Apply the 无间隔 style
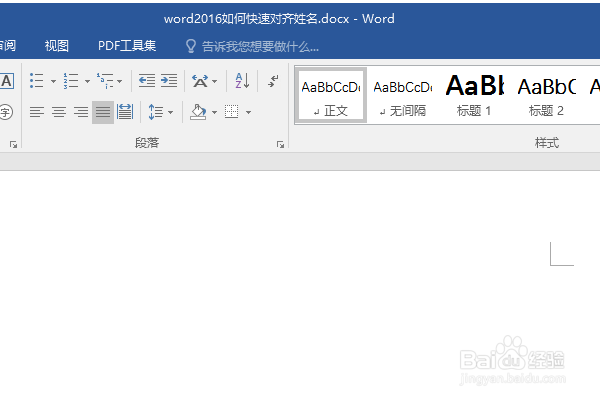The width and height of the screenshot is (600, 400). coord(403,95)
